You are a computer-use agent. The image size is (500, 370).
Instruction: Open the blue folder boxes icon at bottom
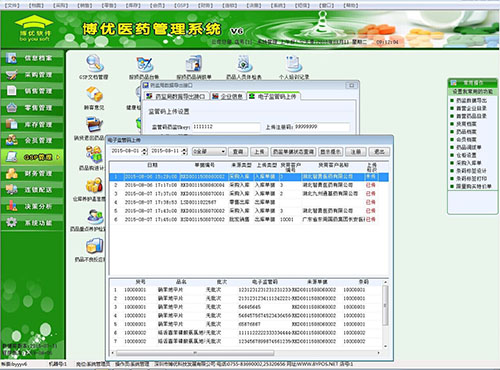[x=94, y=247]
